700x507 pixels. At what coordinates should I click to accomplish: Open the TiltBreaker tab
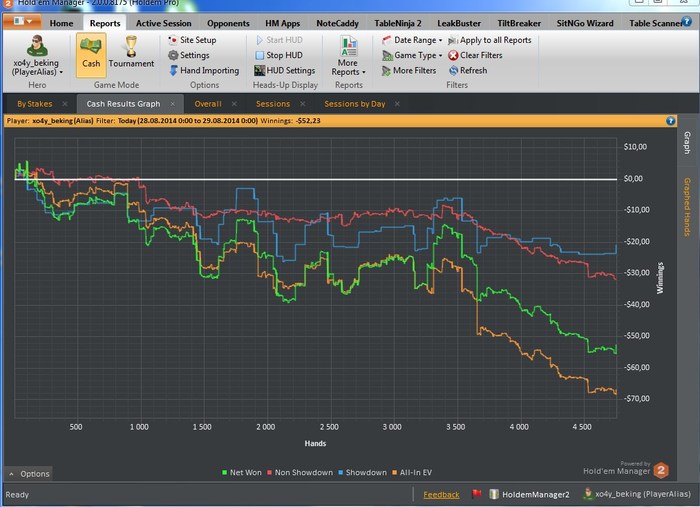pyautogui.click(x=519, y=23)
